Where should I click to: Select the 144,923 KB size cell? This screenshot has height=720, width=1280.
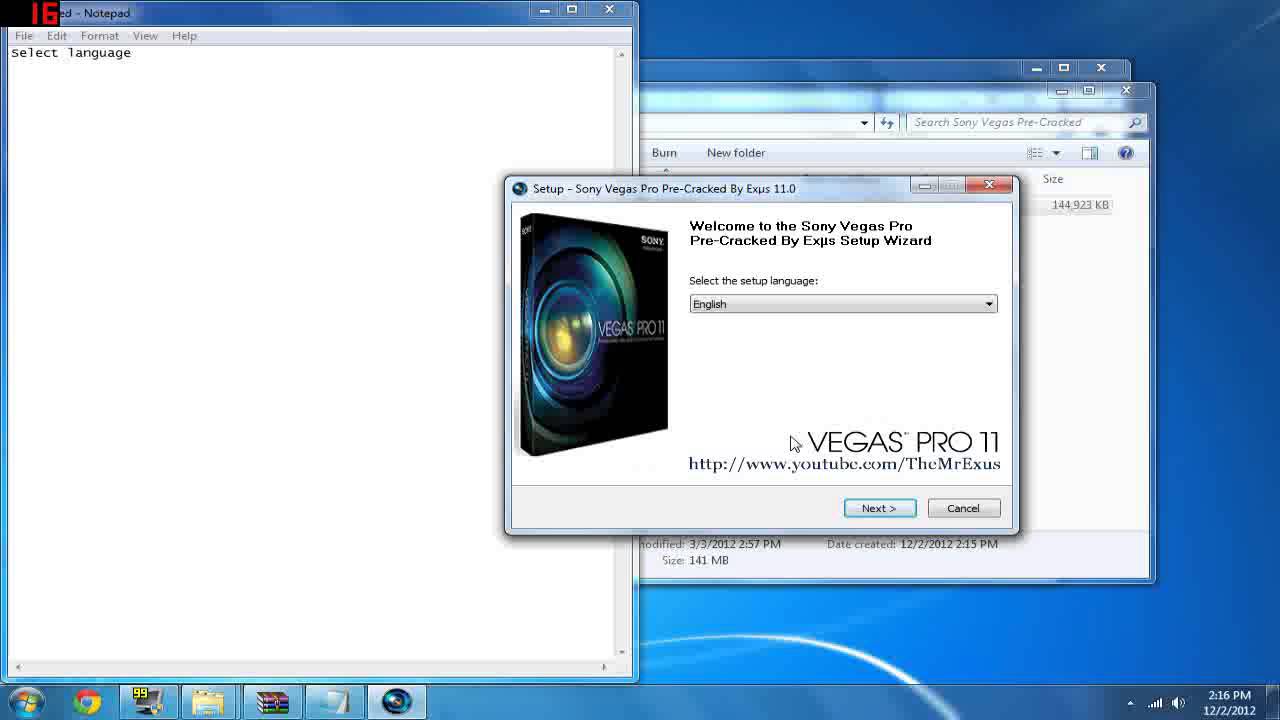click(x=1080, y=205)
